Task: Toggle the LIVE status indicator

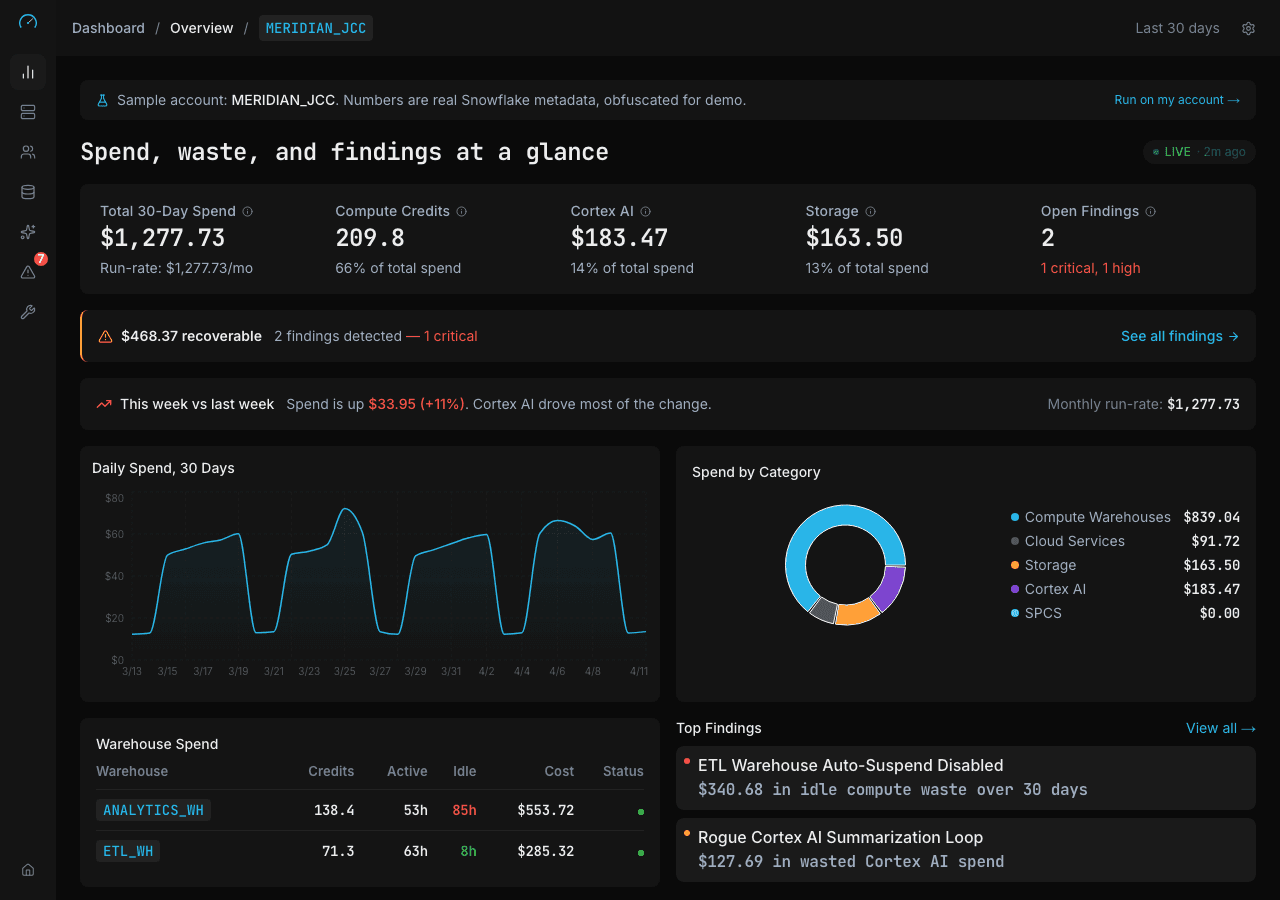Action: pos(1199,152)
